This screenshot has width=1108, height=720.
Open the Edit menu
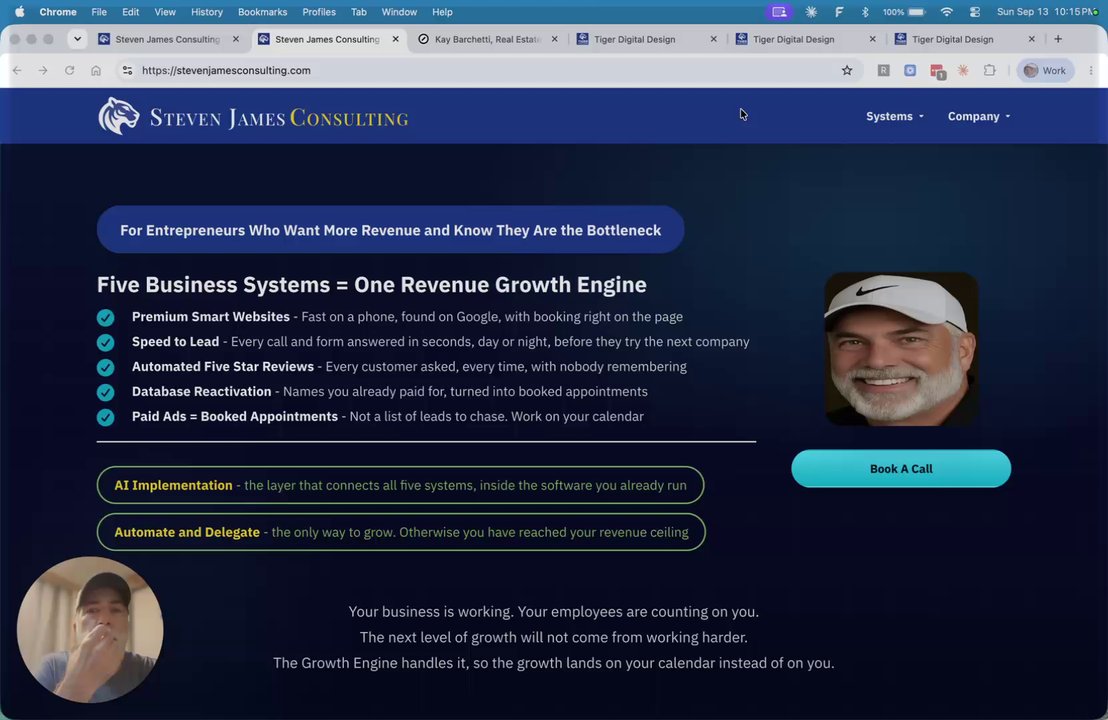point(130,12)
